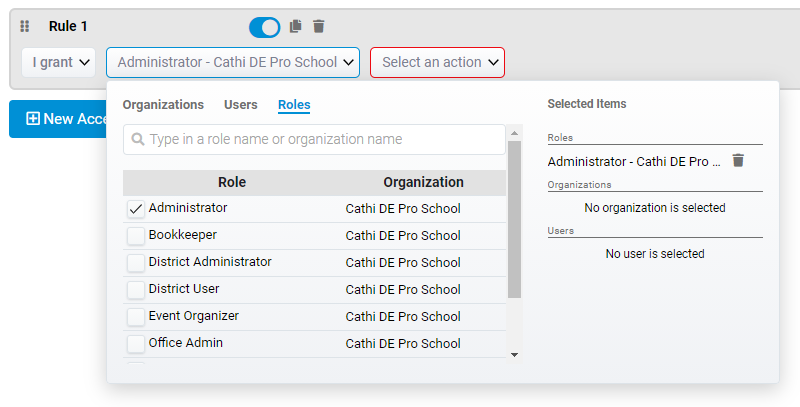Screen dimensions: 800x407
Task: Remove the selected Administrator role with trash icon
Action: click(x=738, y=160)
